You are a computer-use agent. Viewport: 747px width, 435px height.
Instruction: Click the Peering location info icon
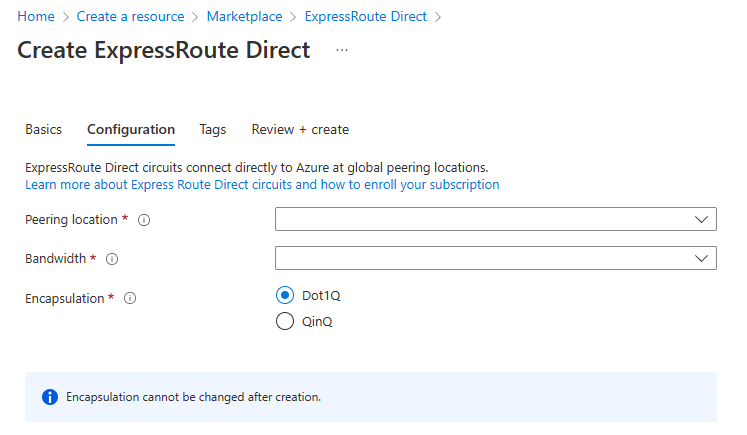144,220
